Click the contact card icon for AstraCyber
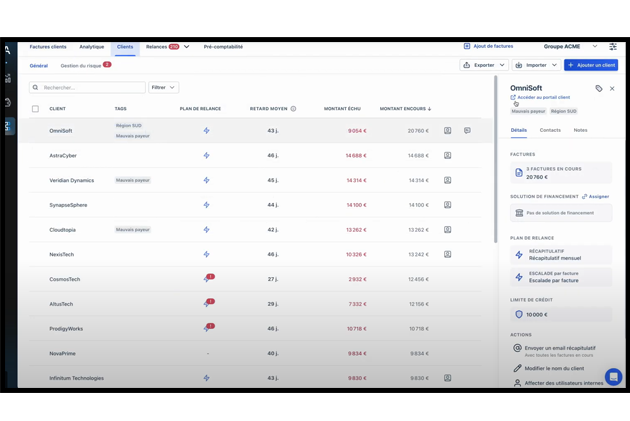 (x=447, y=156)
